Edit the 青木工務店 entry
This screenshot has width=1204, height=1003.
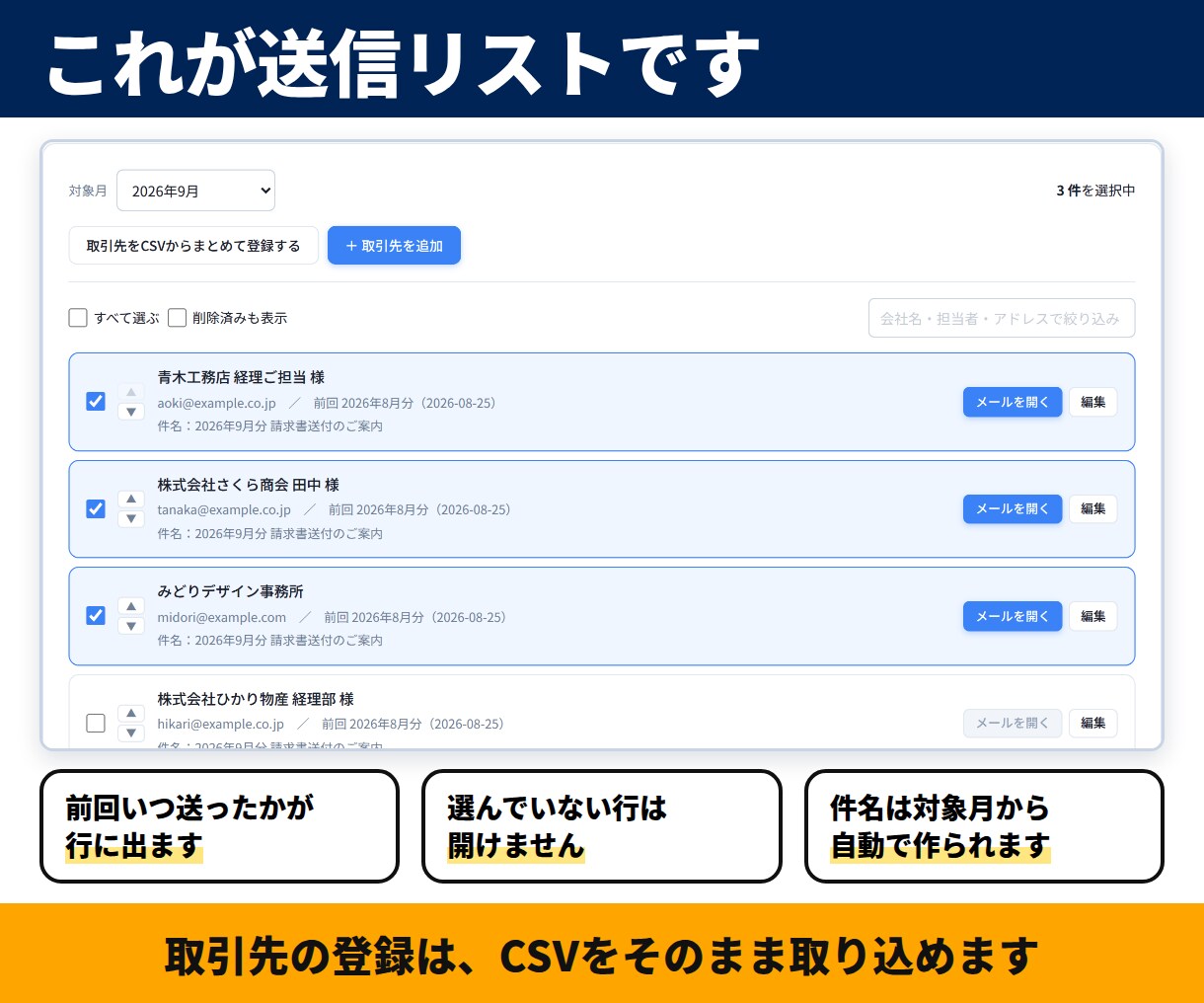coord(1092,402)
